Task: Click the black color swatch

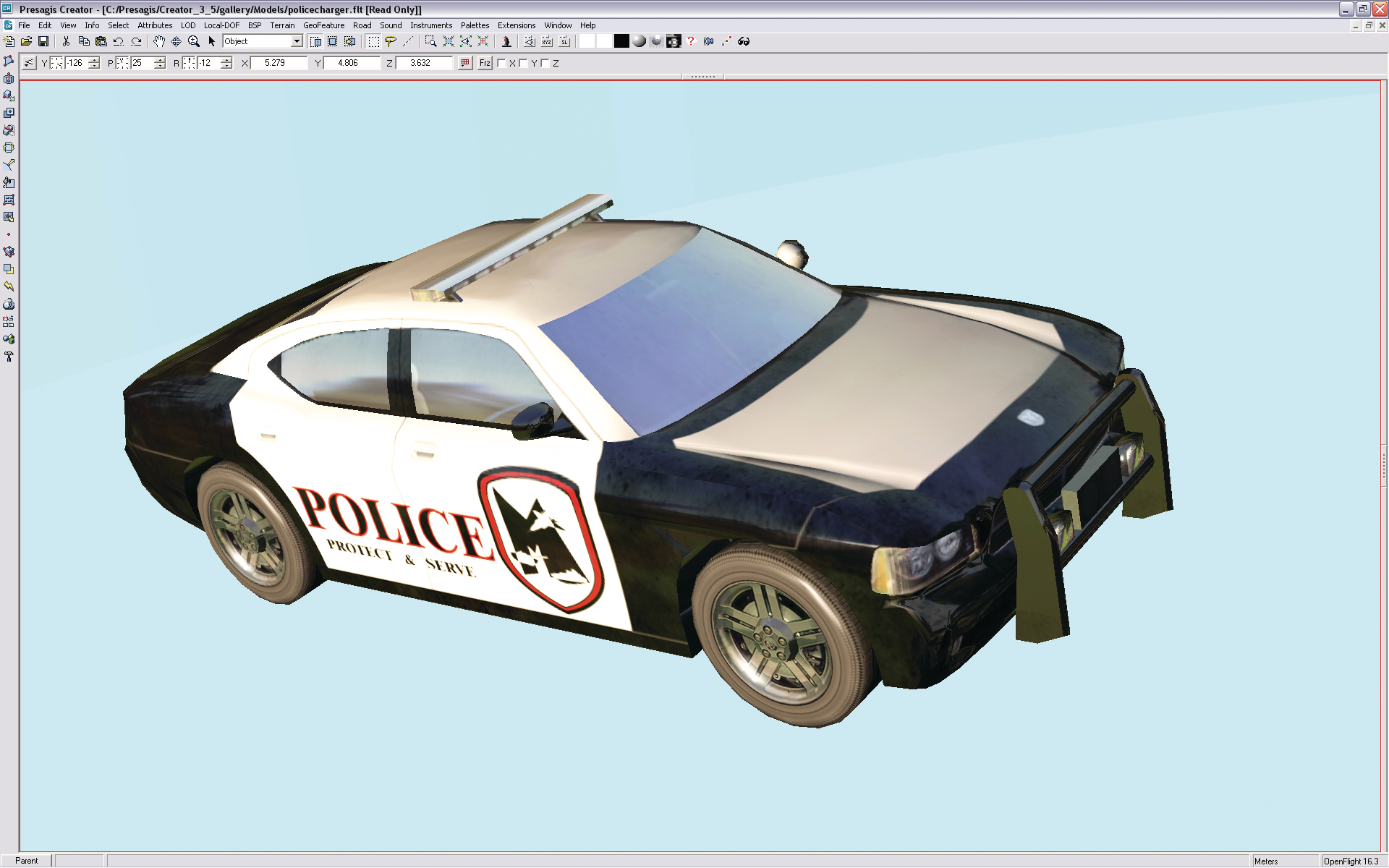Action: [x=621, y=41]
